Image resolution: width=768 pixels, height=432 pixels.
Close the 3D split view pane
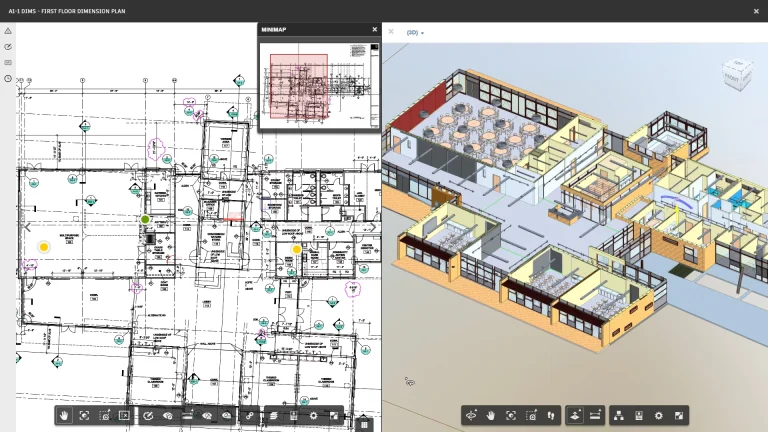click(391, 32)
